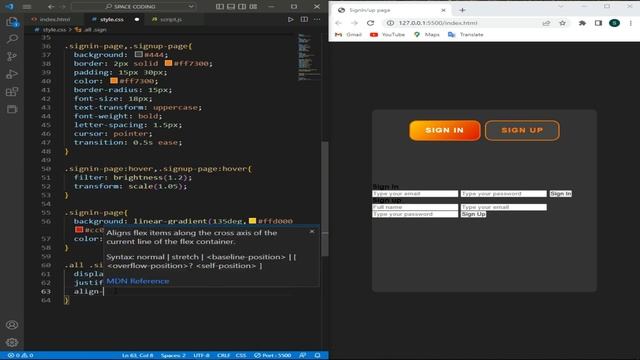Viewport: 640px width, 360px height.
Task: Open the Run and Debug view
Action: [12, 74]
